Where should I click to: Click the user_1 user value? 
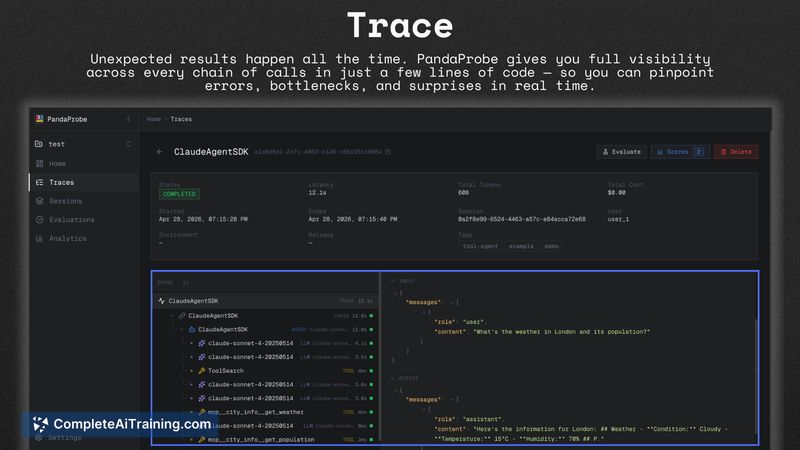click(618, 219)
